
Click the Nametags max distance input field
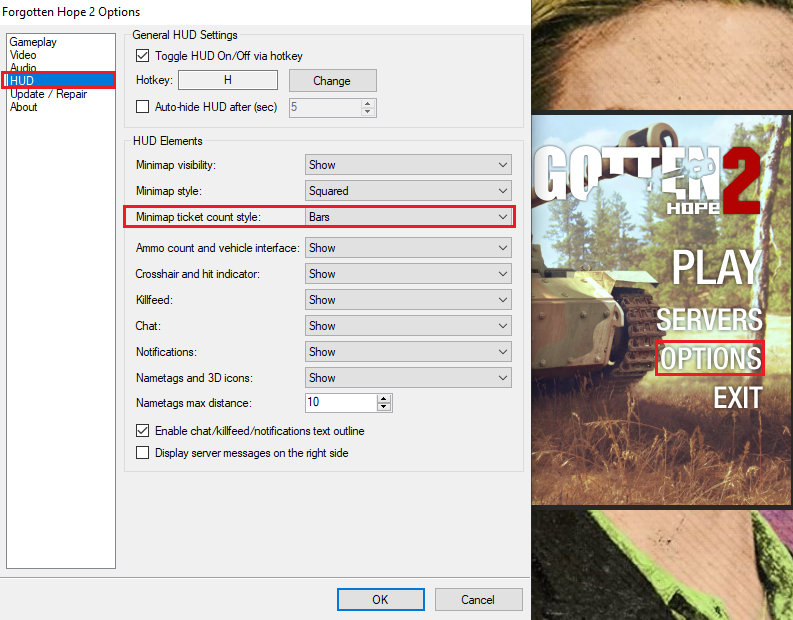point(340,402)
